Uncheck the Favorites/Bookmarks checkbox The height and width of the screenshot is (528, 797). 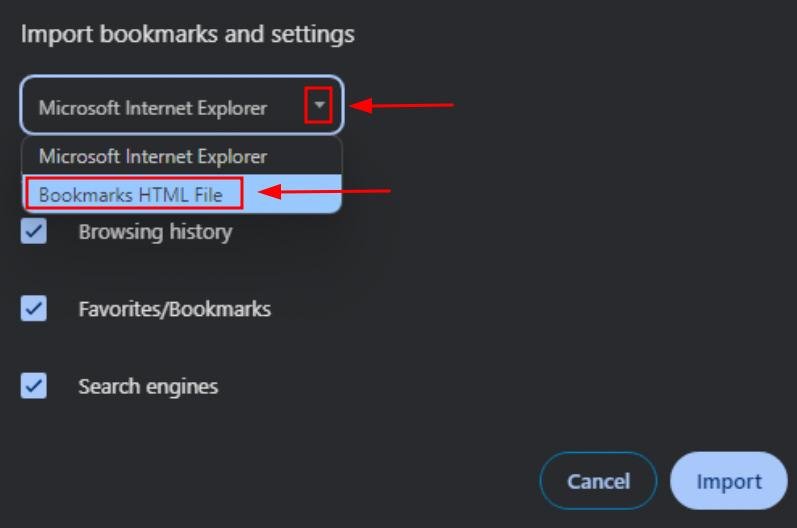click(34, 308)
